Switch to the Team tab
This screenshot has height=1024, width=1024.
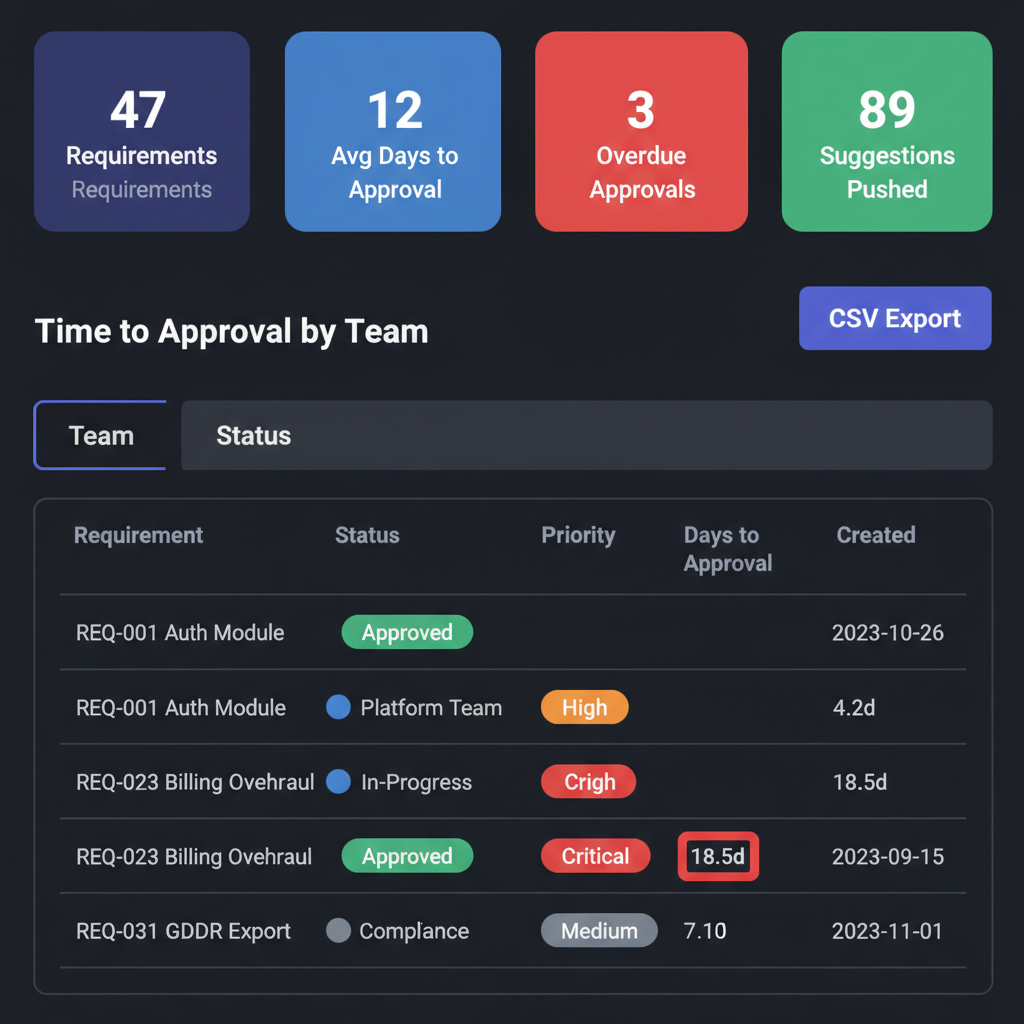pos(100,435)
